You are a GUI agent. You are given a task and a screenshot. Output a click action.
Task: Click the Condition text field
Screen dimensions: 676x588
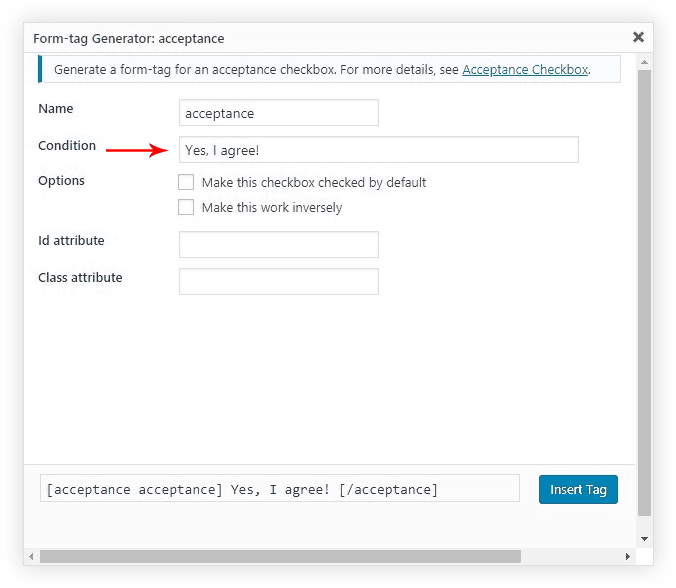[378, 150]
